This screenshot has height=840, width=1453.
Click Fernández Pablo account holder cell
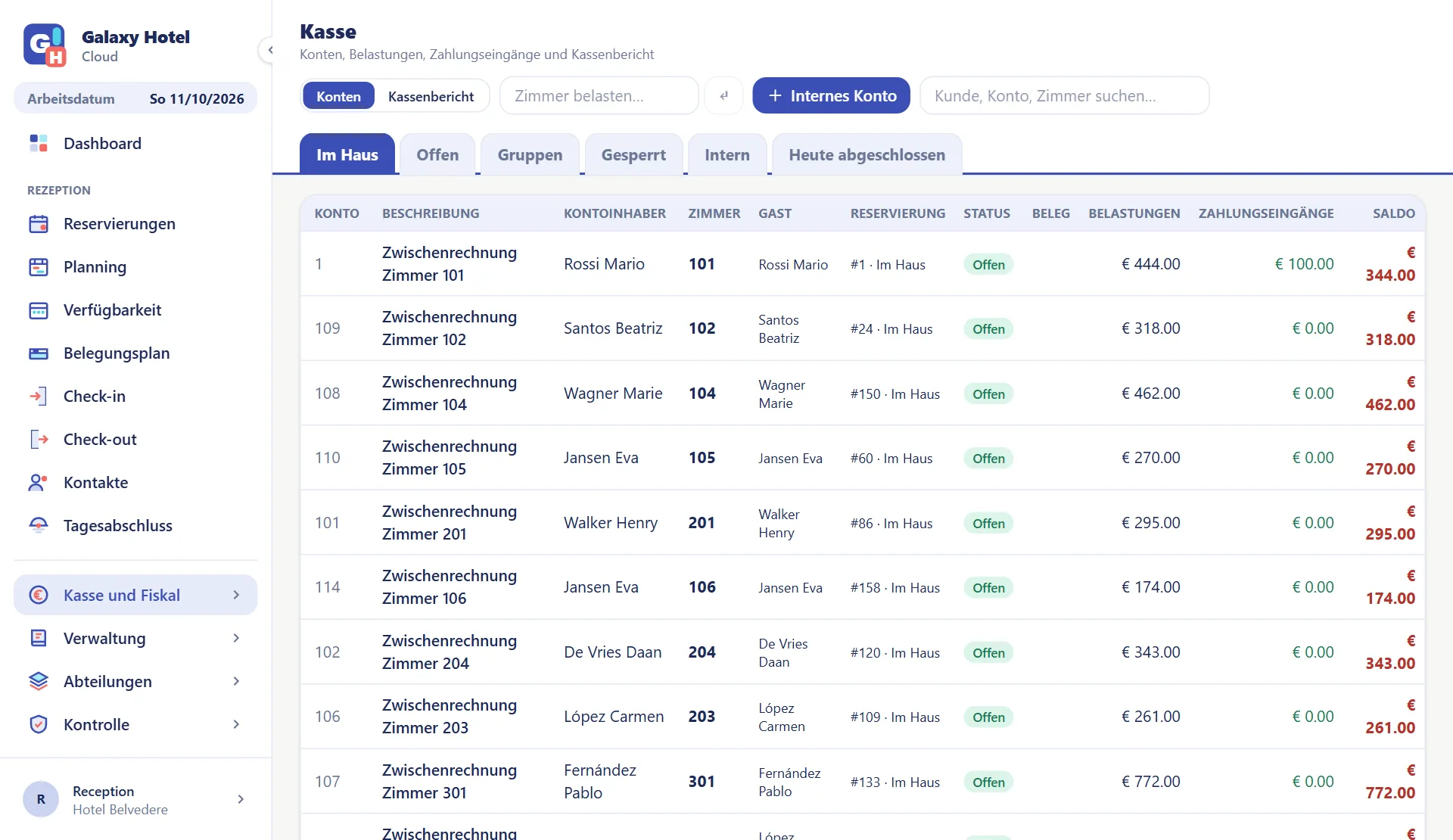point(600,782)
